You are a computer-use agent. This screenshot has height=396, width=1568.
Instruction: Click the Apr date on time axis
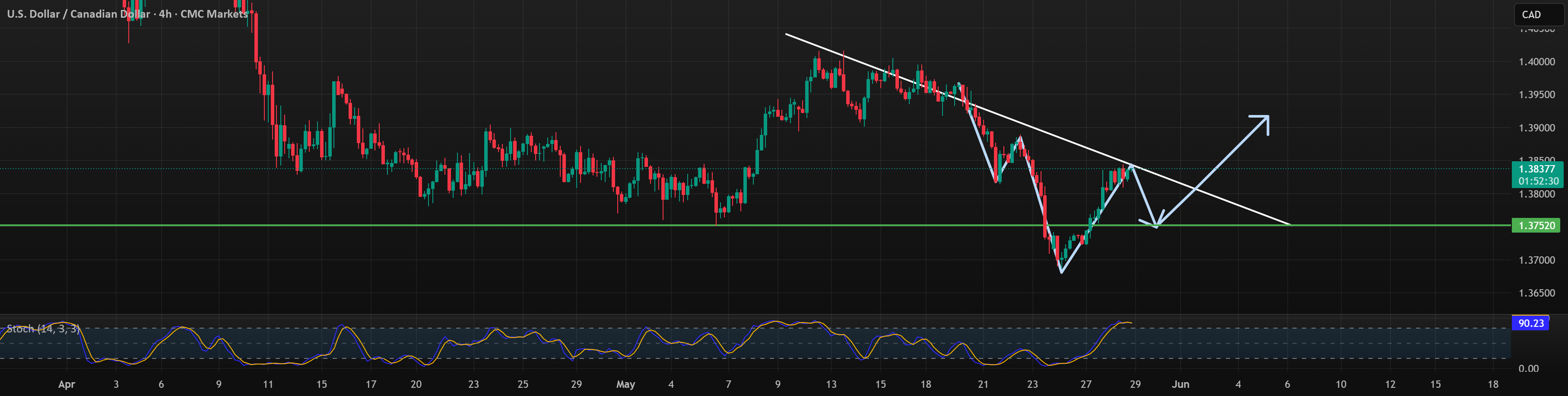[x=67, y=384]
